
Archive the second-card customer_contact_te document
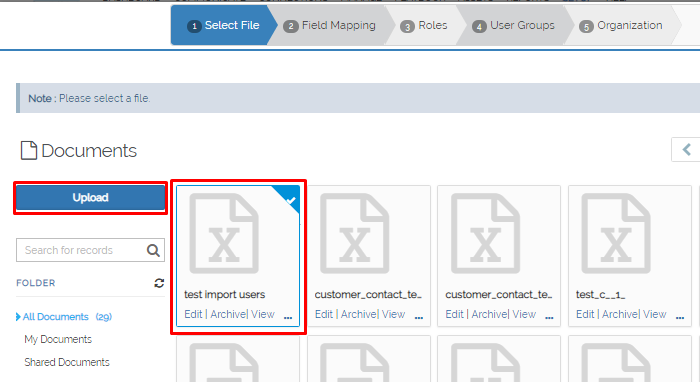[359, 314]
